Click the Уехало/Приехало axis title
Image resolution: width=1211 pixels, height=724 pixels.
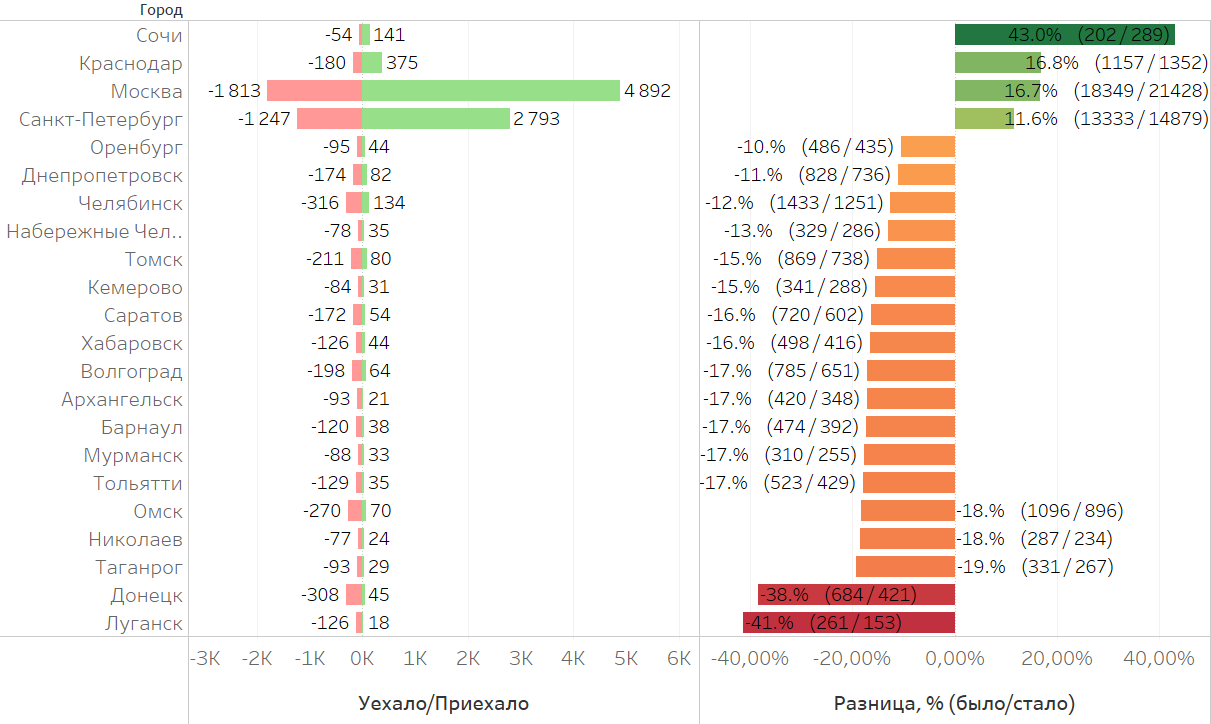(x=443, y=704)
